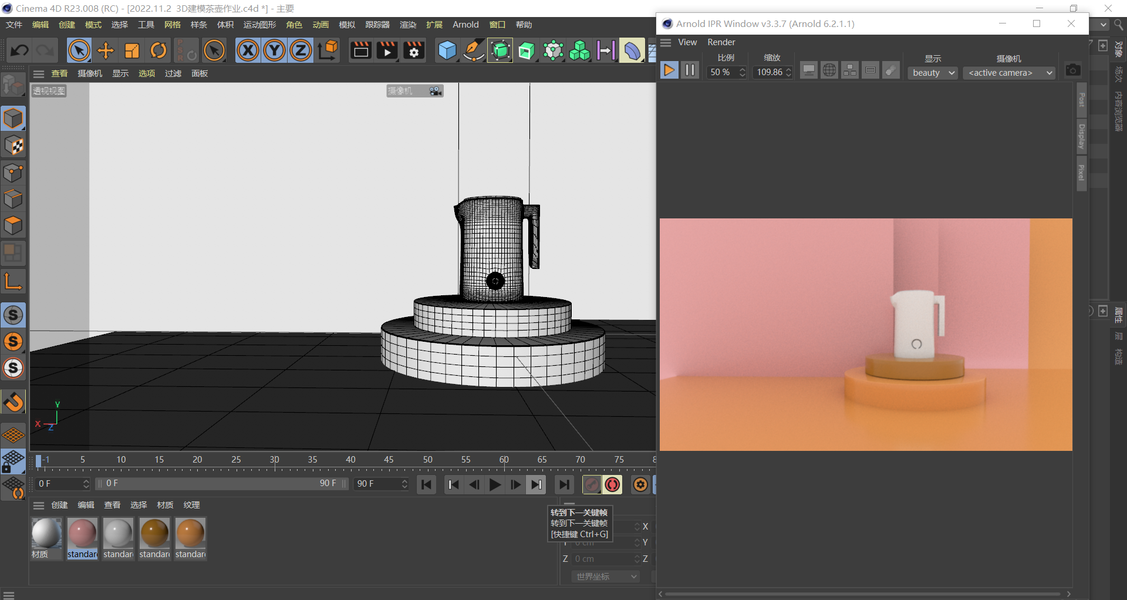The image size is (1127, 600).
Task: Toggle the Z axis lock
Action: (300, 50)
